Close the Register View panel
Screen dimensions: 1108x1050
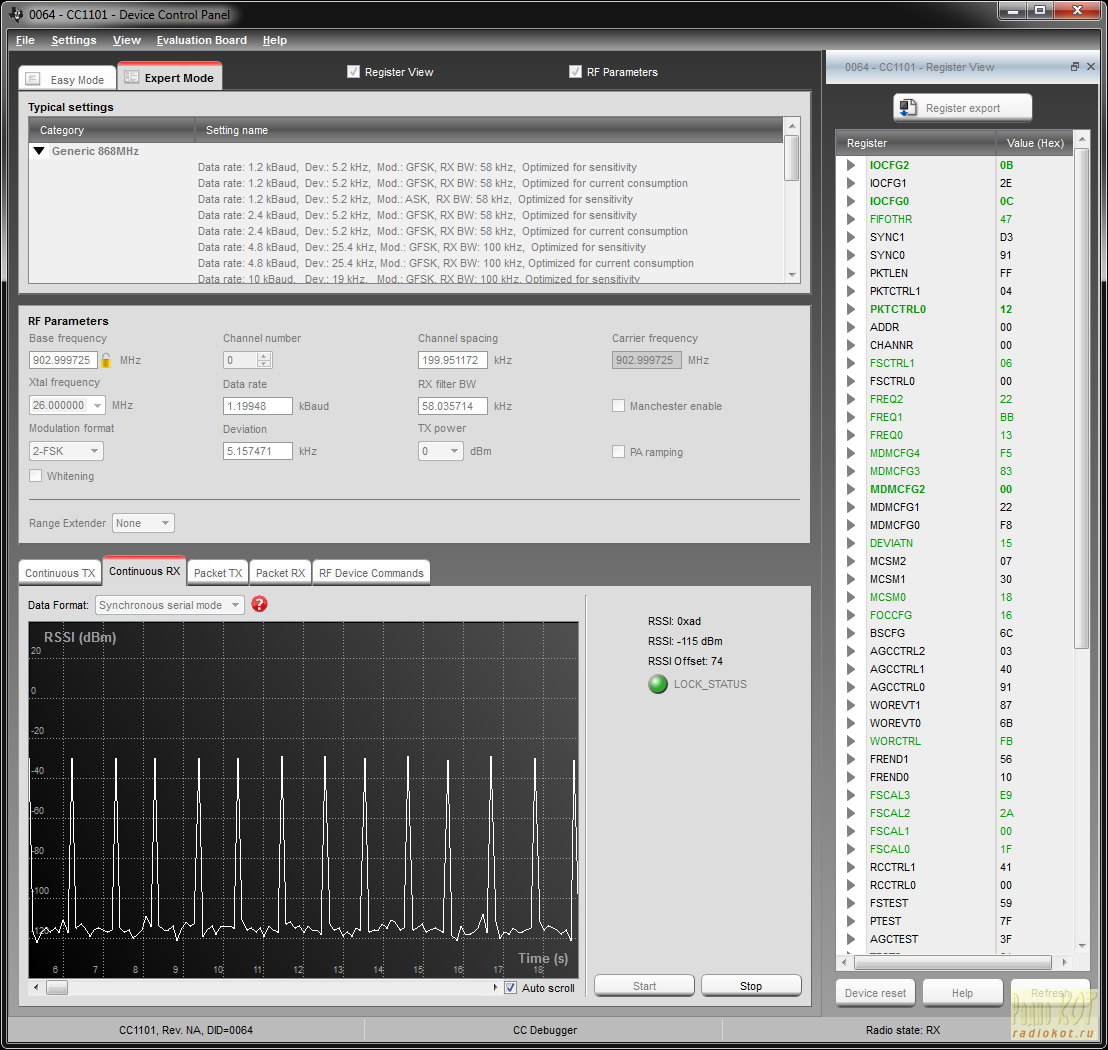tap(1090, 66)
